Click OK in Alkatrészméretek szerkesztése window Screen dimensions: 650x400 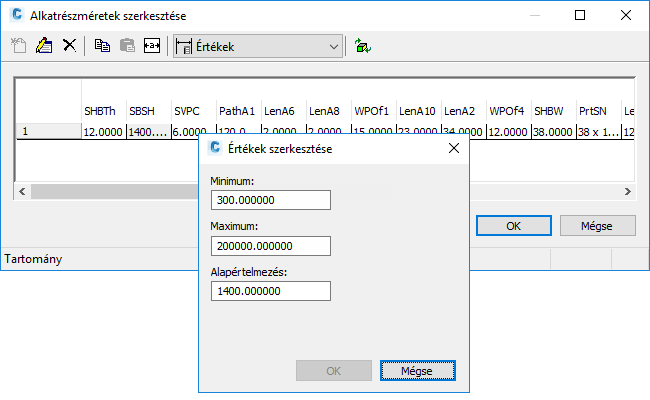514,226
